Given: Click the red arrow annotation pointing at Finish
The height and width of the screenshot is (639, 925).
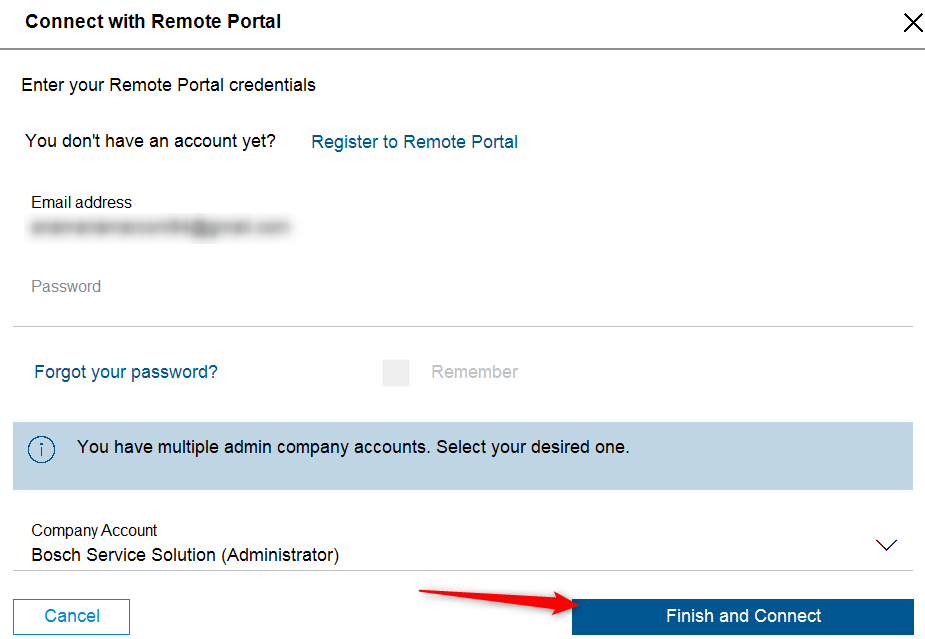Looking at the screenshot, I should point(498,601).
